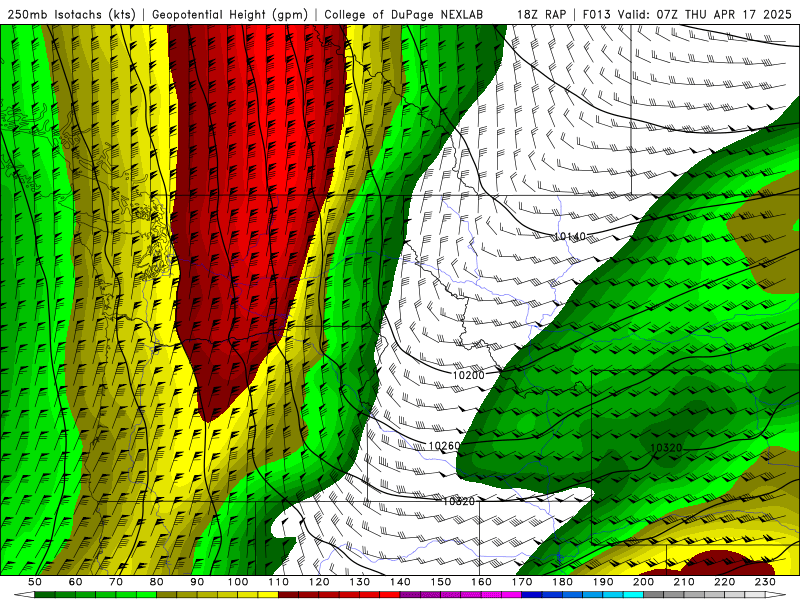The height and width of the screenshot is (600, 800).
Task: Click the '18Z RAP' model run label
Action: click(541, 14)
